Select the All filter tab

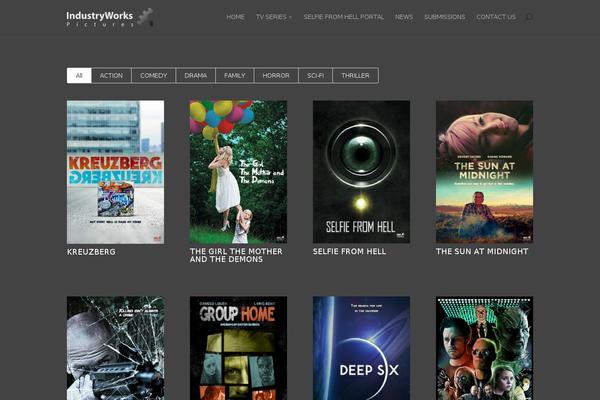(x=79, y=75)
